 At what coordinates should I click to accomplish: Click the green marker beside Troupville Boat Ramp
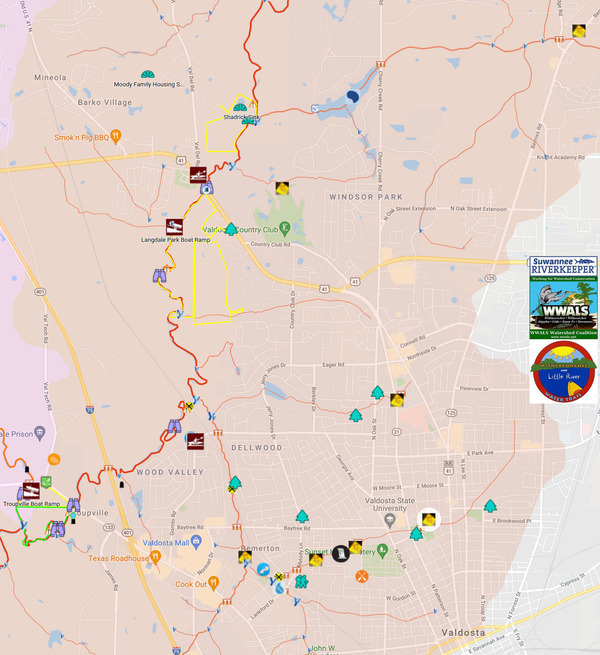(x=46, y=482)
